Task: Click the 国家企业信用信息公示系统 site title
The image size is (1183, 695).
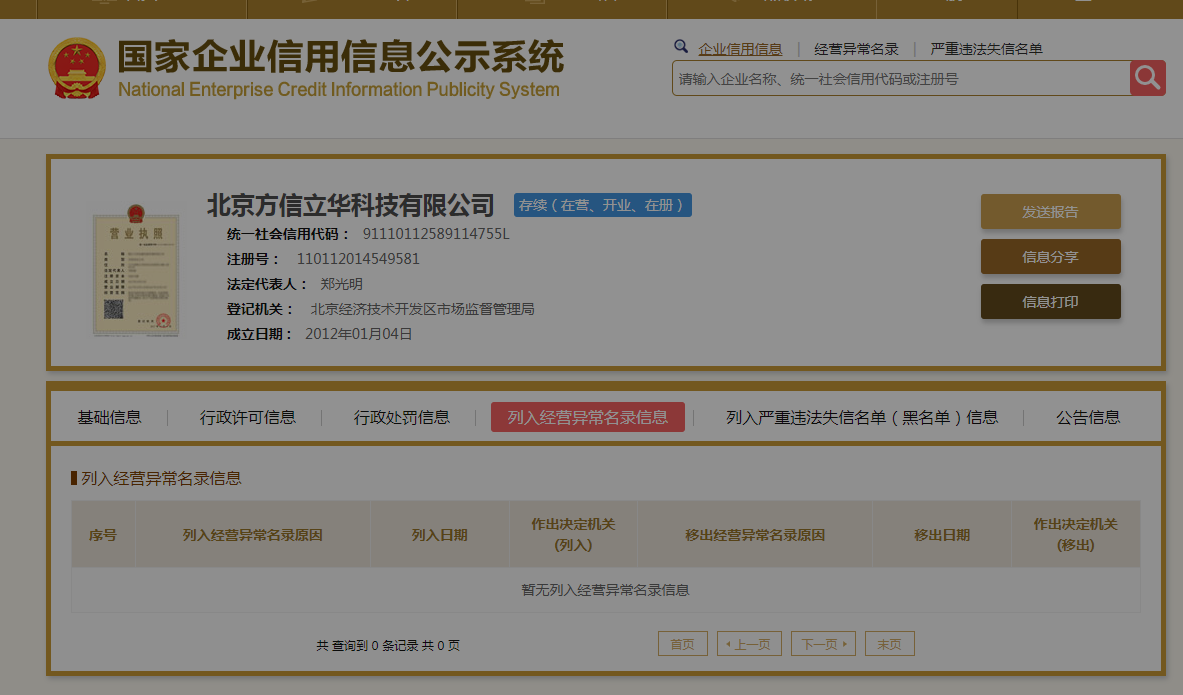Action: [x=340, y=57]
